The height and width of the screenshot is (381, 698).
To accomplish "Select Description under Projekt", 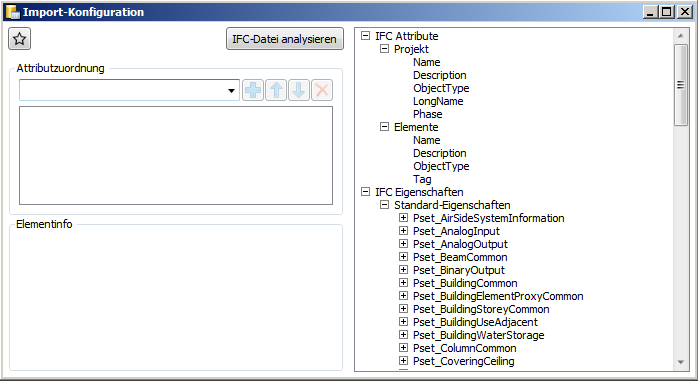I will tap(440, 75).
